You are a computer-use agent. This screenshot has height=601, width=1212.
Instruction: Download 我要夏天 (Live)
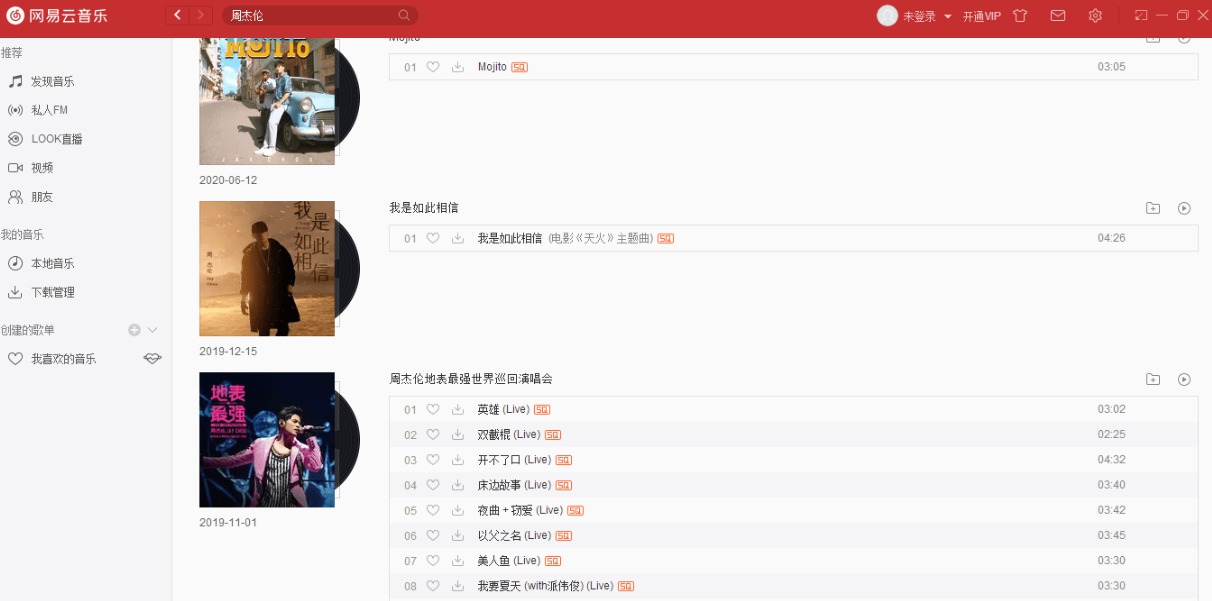458,585
